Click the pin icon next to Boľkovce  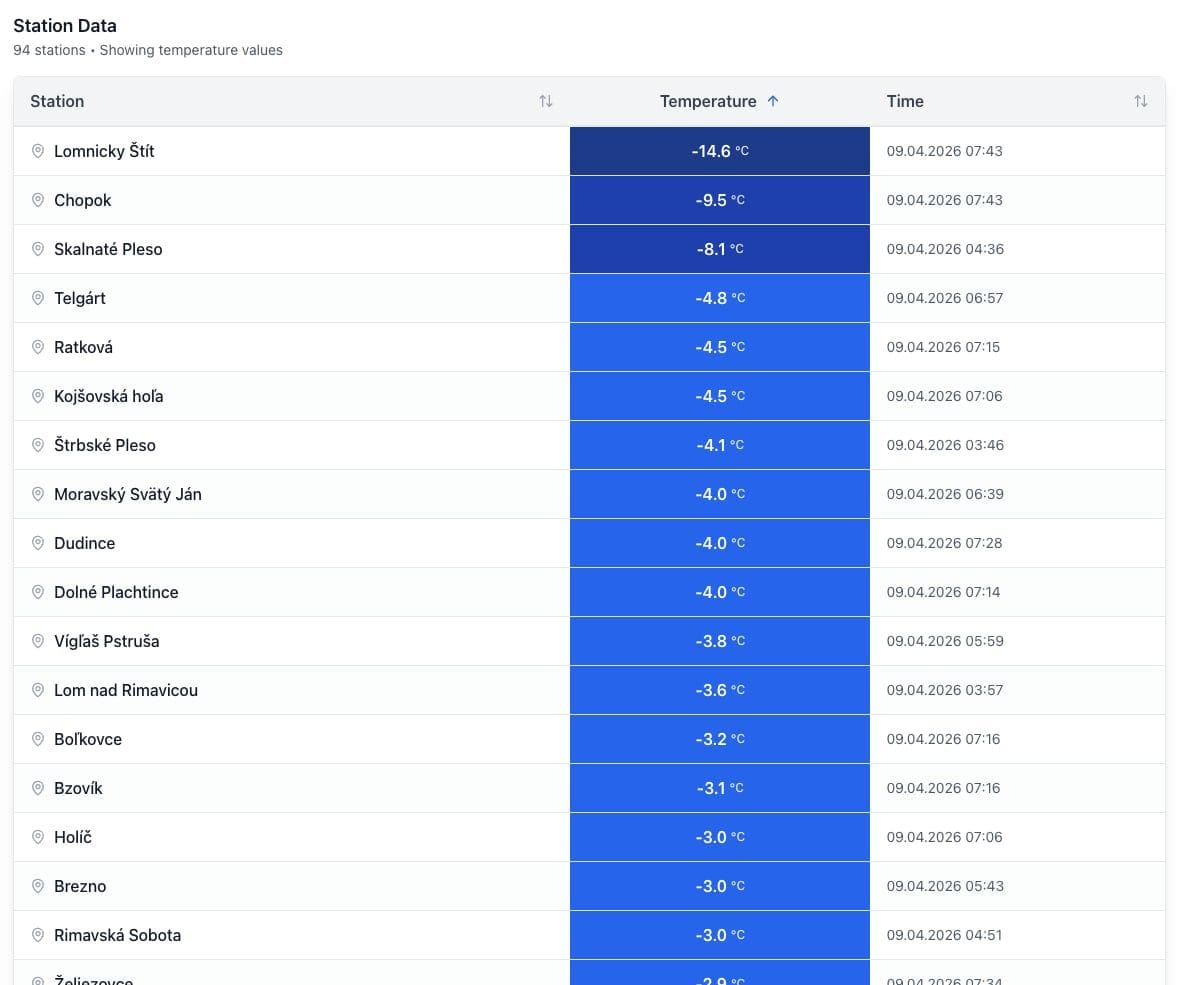[x=38, y=739]
